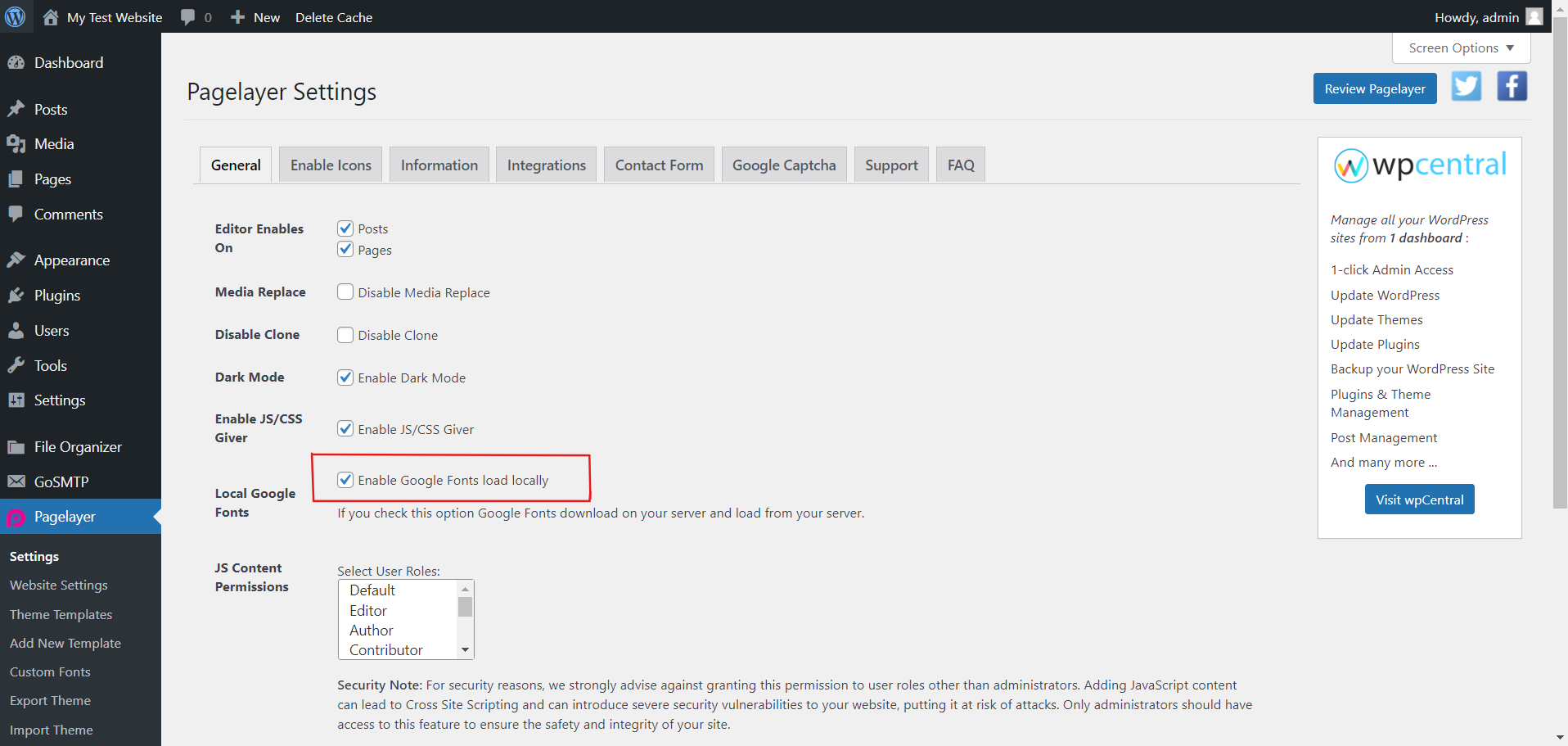Open the Dashboard from the sidebar icon
1568x746 pixels.
17,62
